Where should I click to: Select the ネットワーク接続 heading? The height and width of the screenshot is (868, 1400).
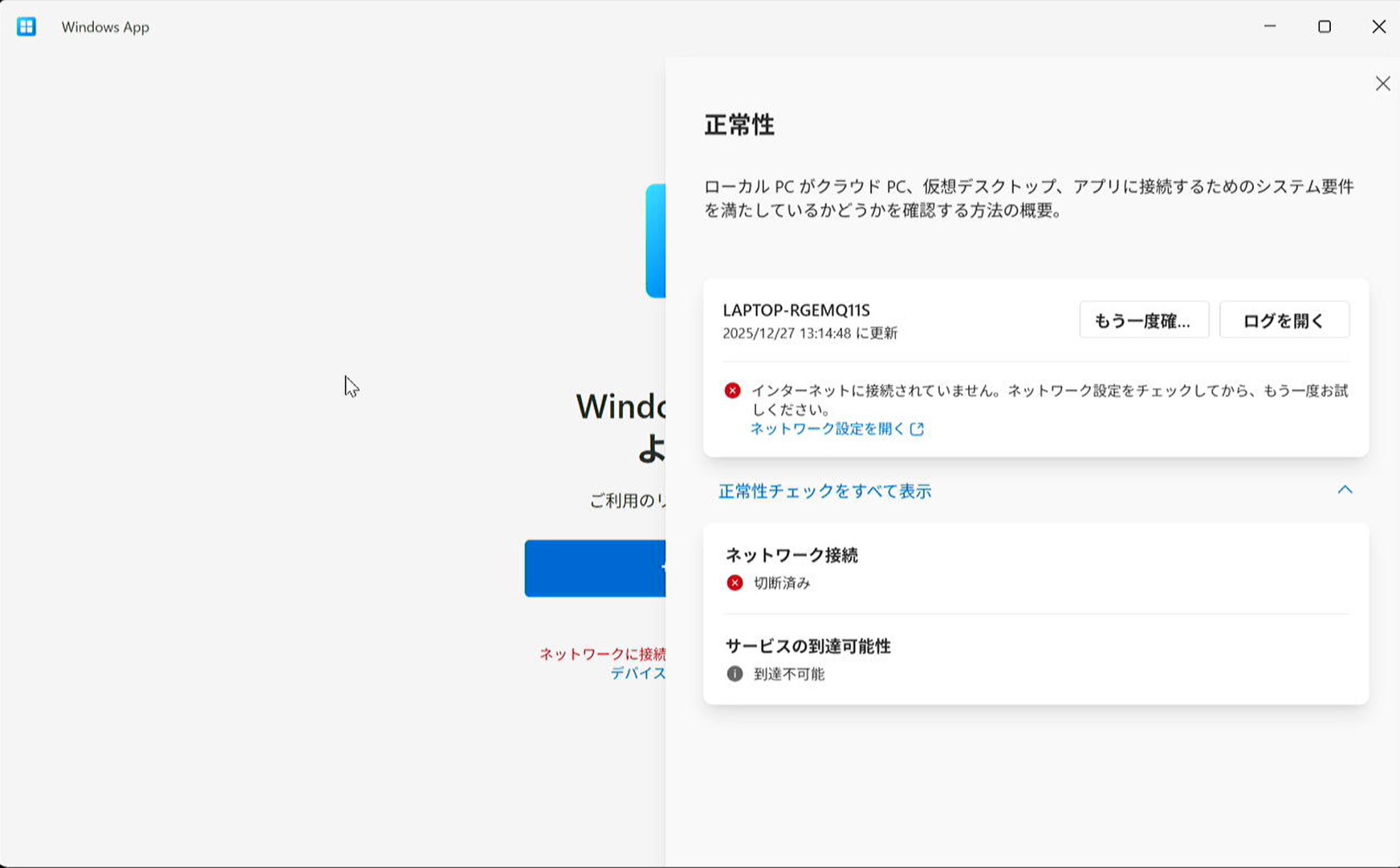click(x=792, y=555)
